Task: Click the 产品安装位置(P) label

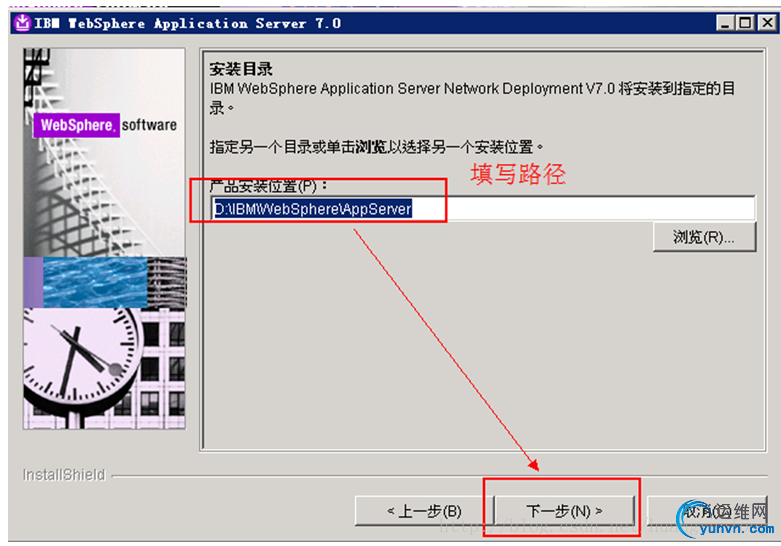Action: pyautogui.click(x=268, y=186)
